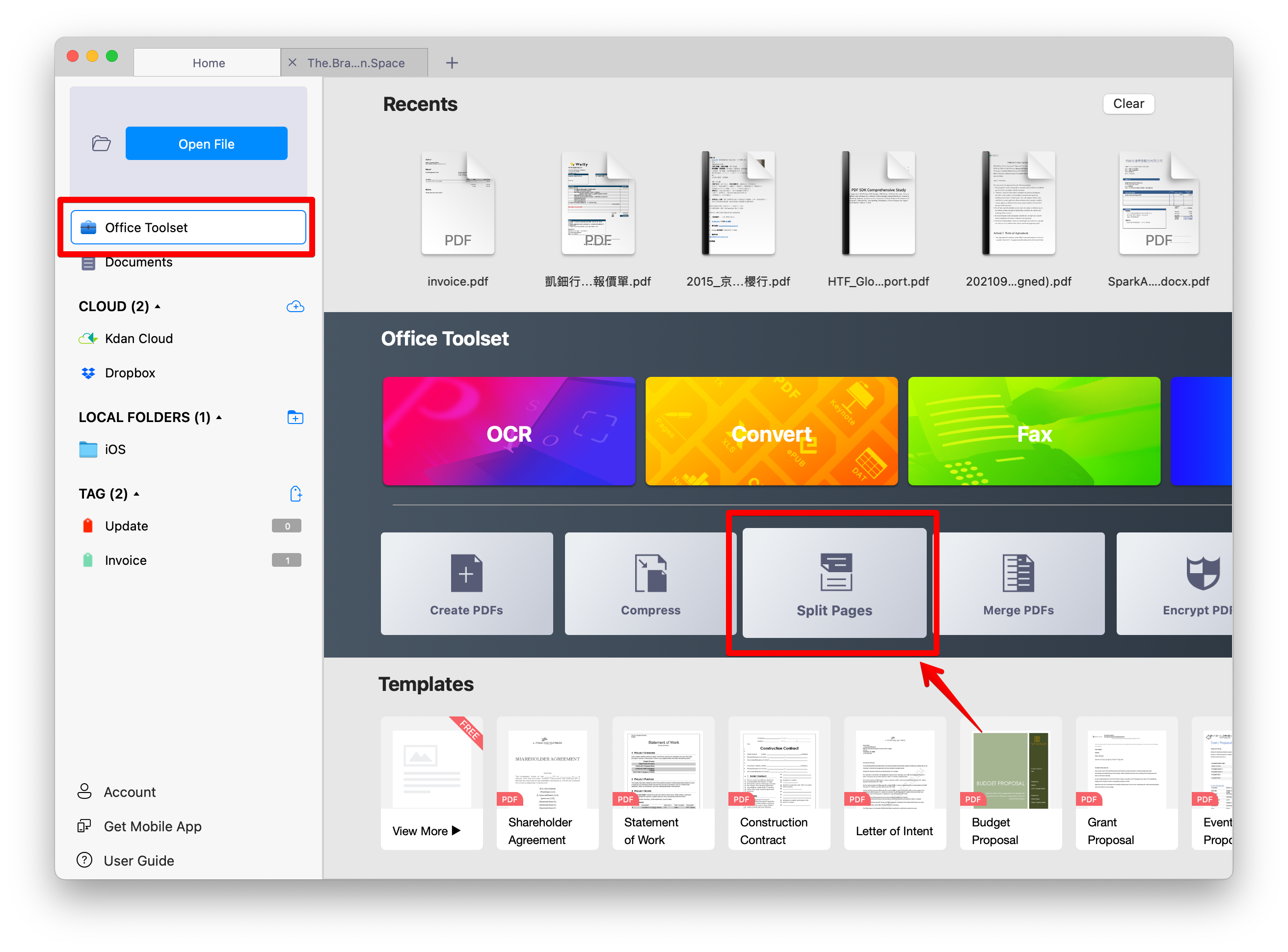The width and height of the screenshot is (1288, 952).
Task: Click Get Mobile App
Action: (139, 826)
